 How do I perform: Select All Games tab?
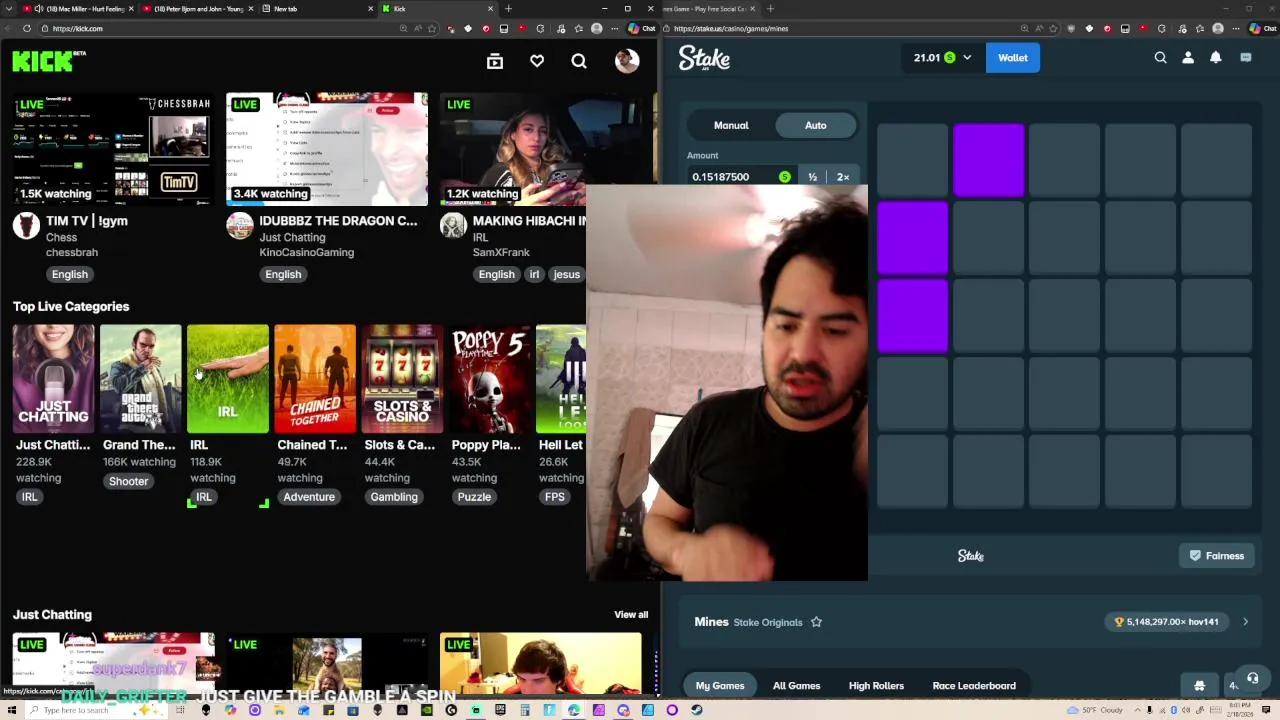point(796,686)
